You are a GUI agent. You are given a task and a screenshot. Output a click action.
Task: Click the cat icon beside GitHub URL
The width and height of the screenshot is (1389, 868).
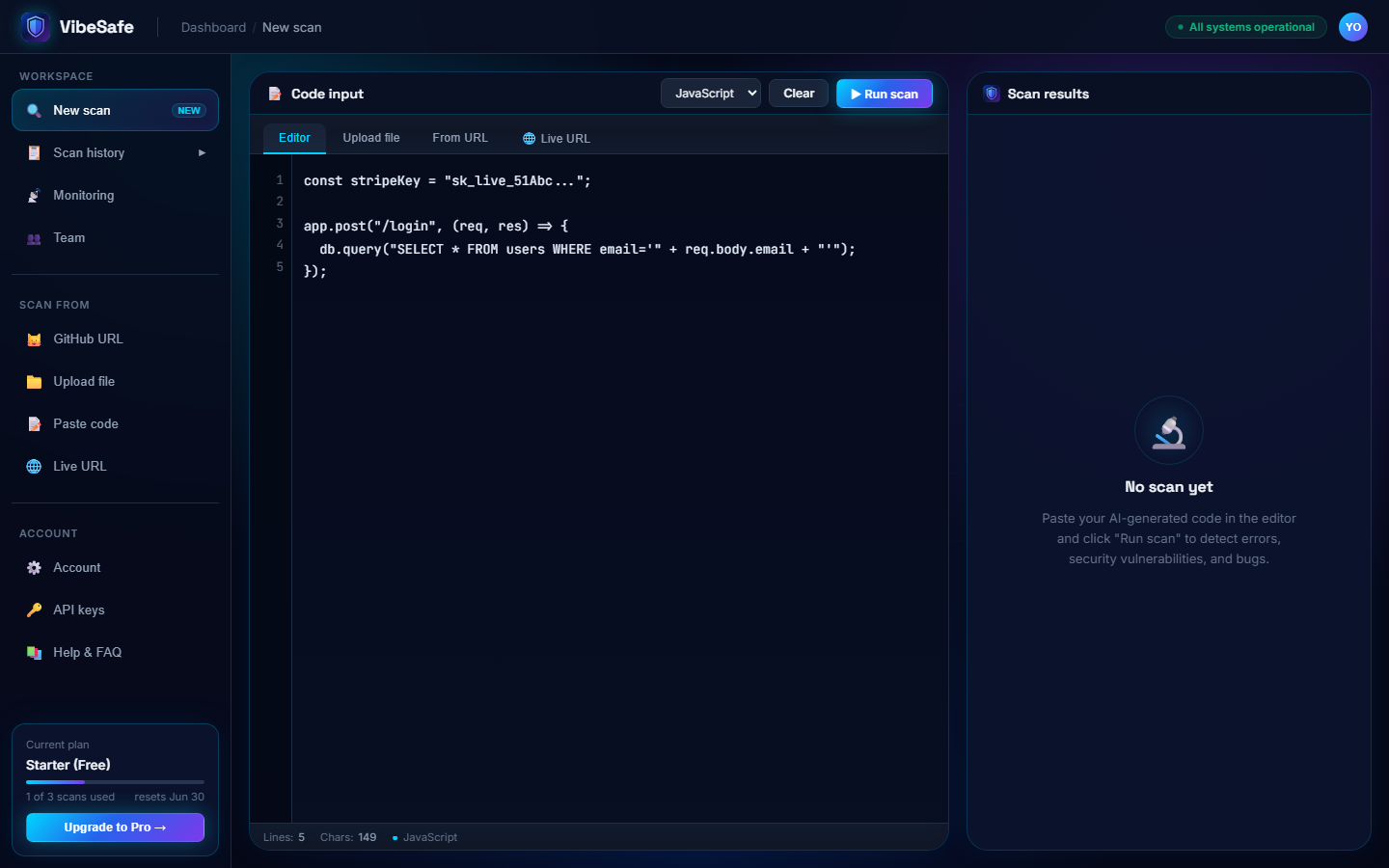34,339
